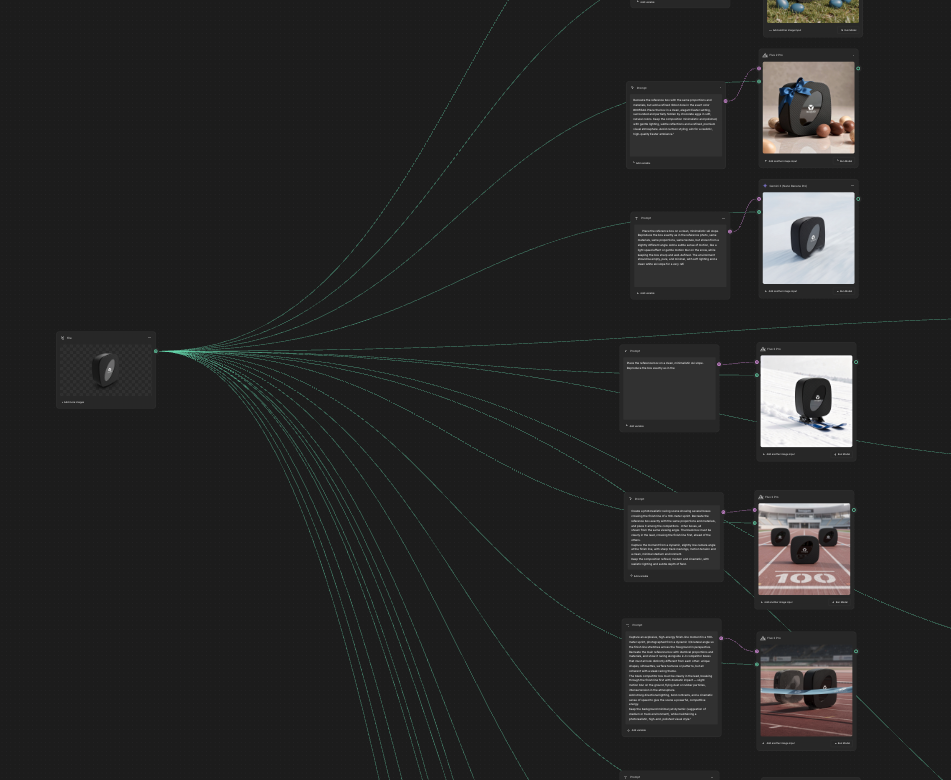This screenshot has width=951, height=780.
Task: Select the box on blue skis image
Action: pos(807,401)
